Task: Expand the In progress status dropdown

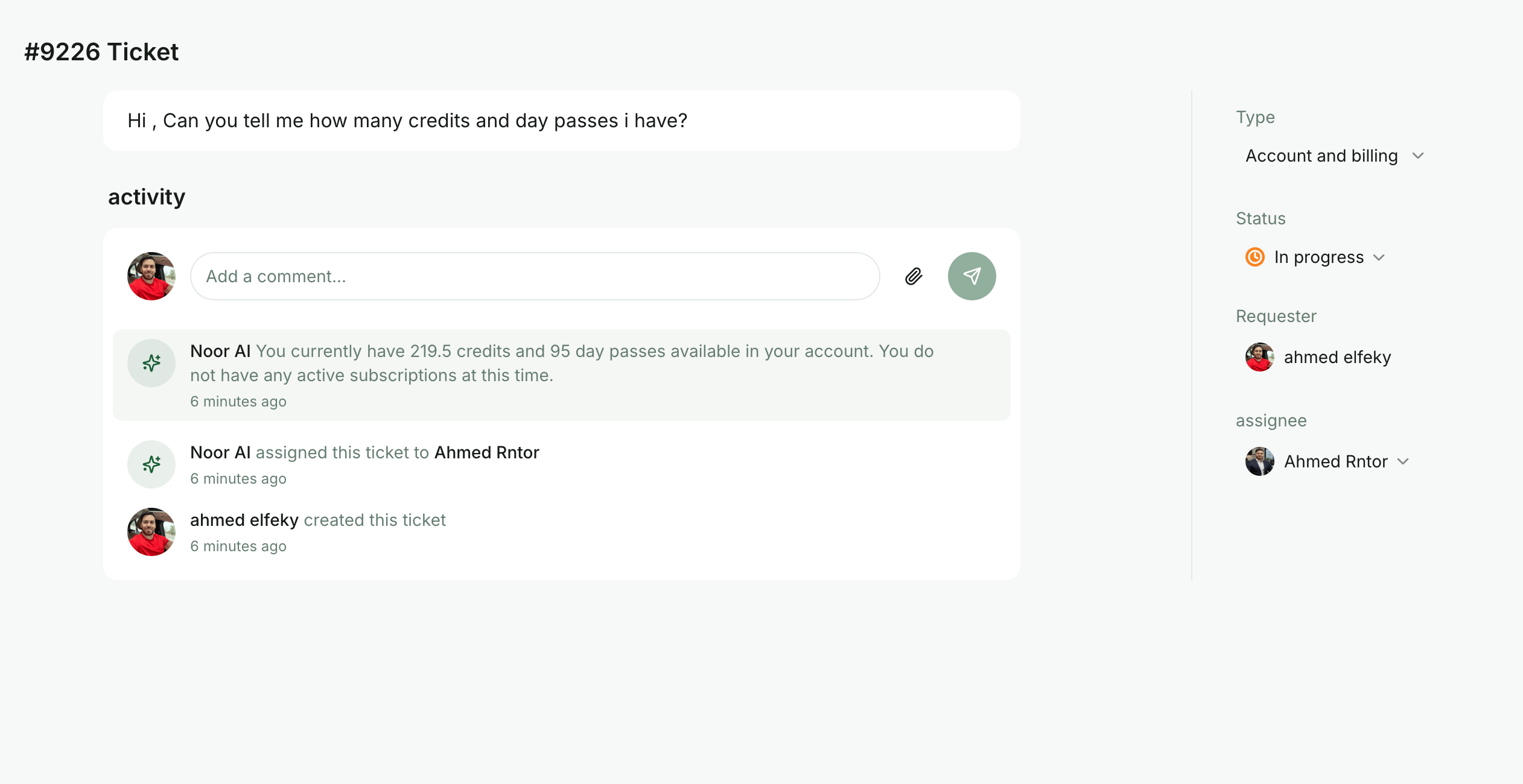Action: point(1315,257)
